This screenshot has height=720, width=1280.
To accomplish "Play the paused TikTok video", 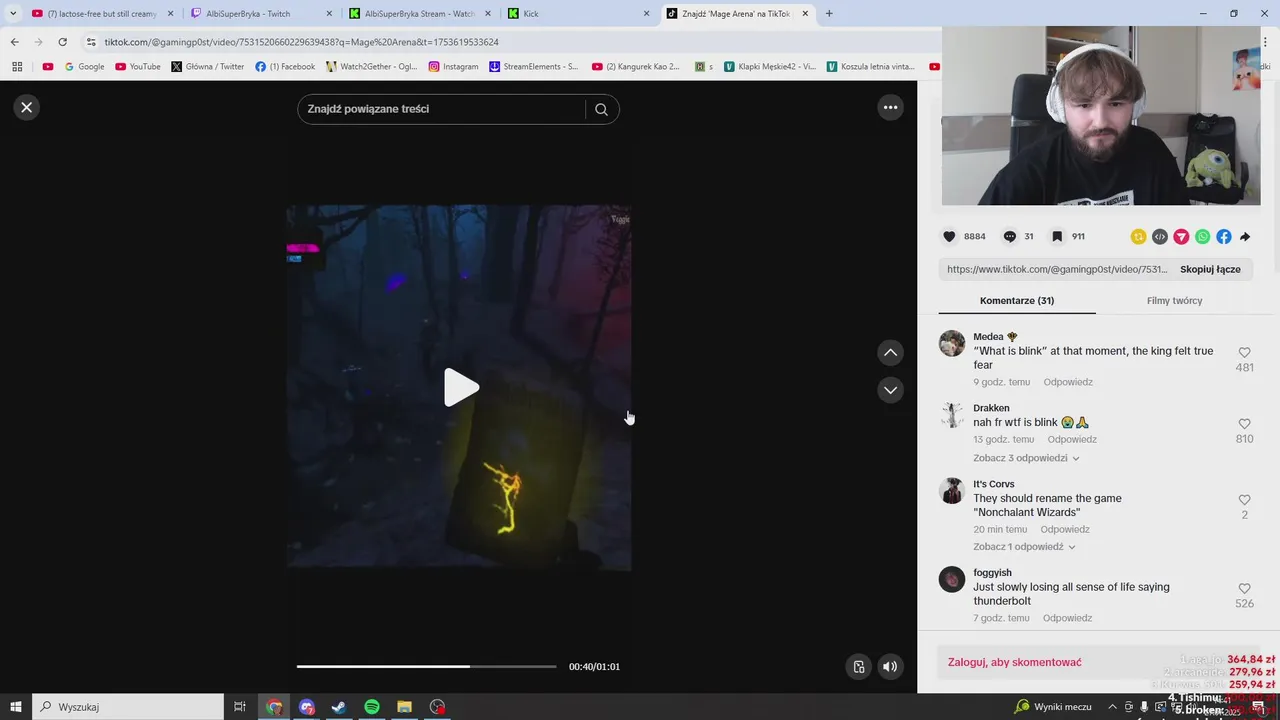I will tap(460, 388).
